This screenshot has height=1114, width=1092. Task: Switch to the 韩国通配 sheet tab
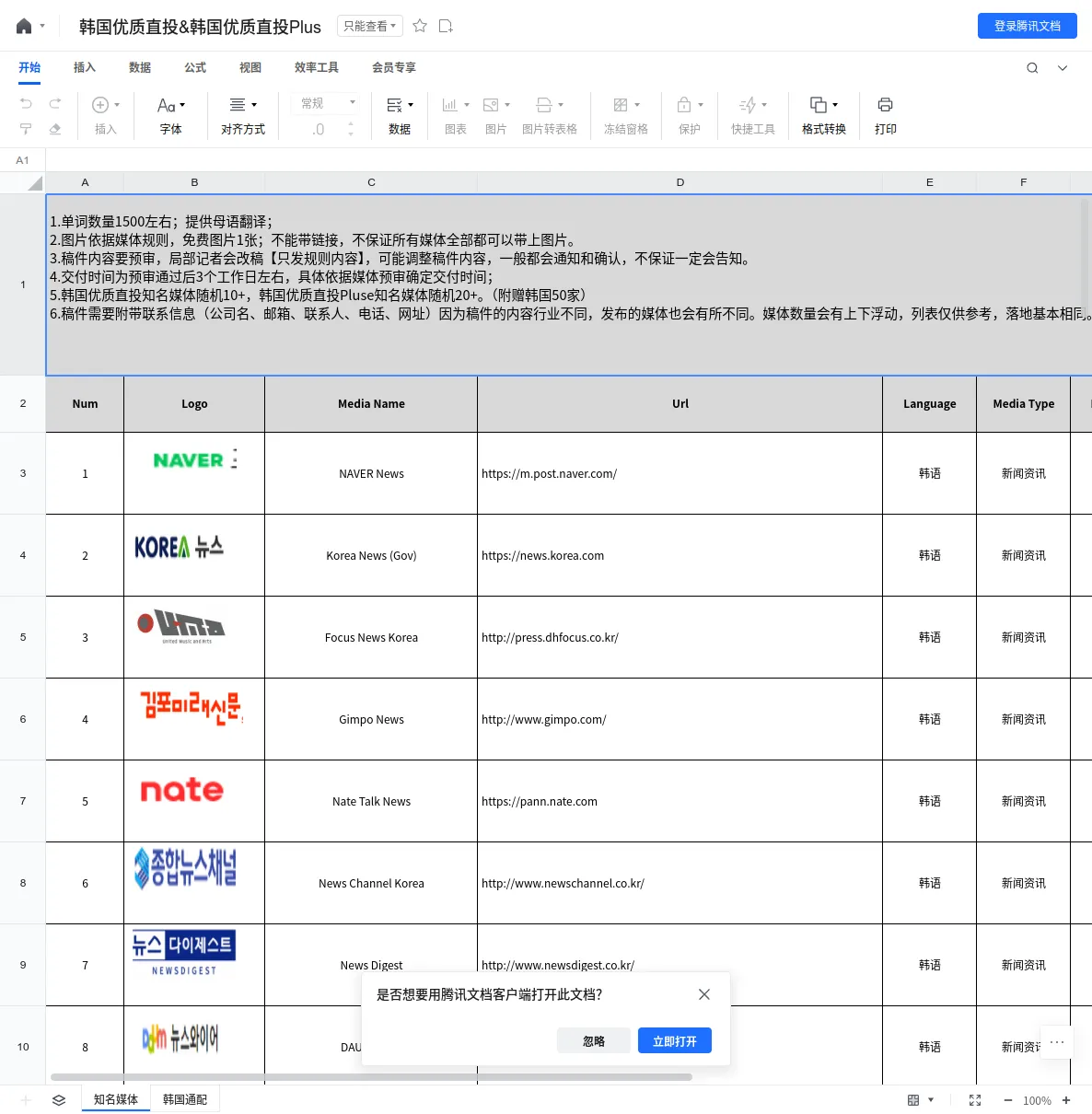(x=185, y=1099)
